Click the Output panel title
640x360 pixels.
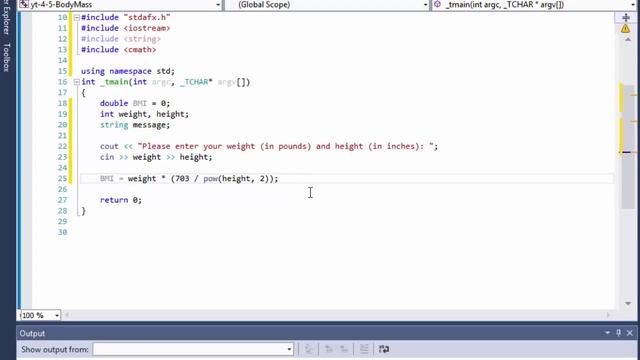[x=32, y=333]
